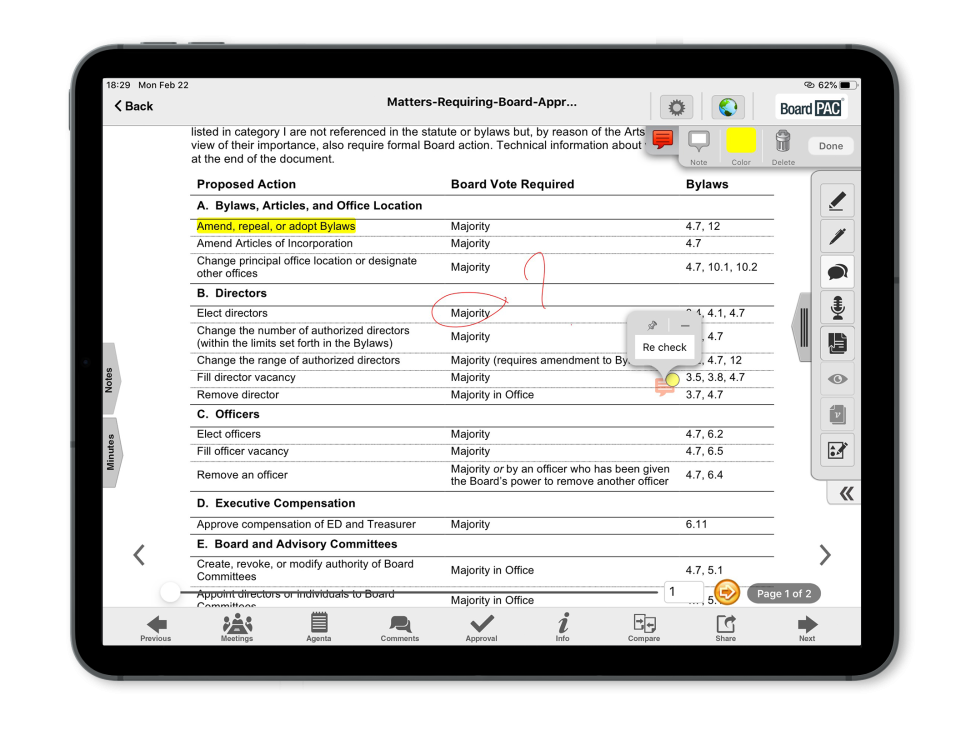Open the Agenda tab in bottom bar
This screenshot has height=730, width=971.
click(x=319, y=627)
